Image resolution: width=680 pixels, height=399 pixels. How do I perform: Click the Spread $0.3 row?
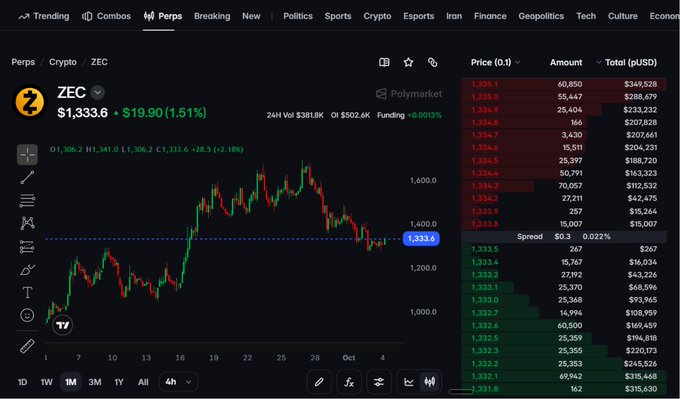coord(564,236)
